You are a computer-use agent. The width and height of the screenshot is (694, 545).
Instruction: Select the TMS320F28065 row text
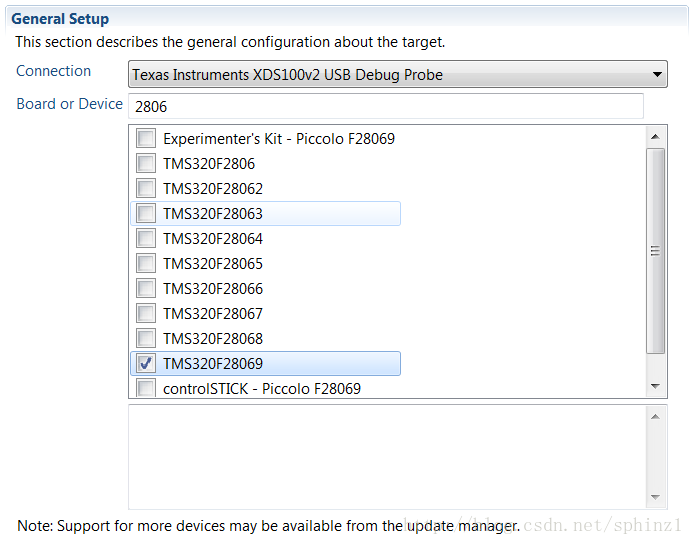213,264
